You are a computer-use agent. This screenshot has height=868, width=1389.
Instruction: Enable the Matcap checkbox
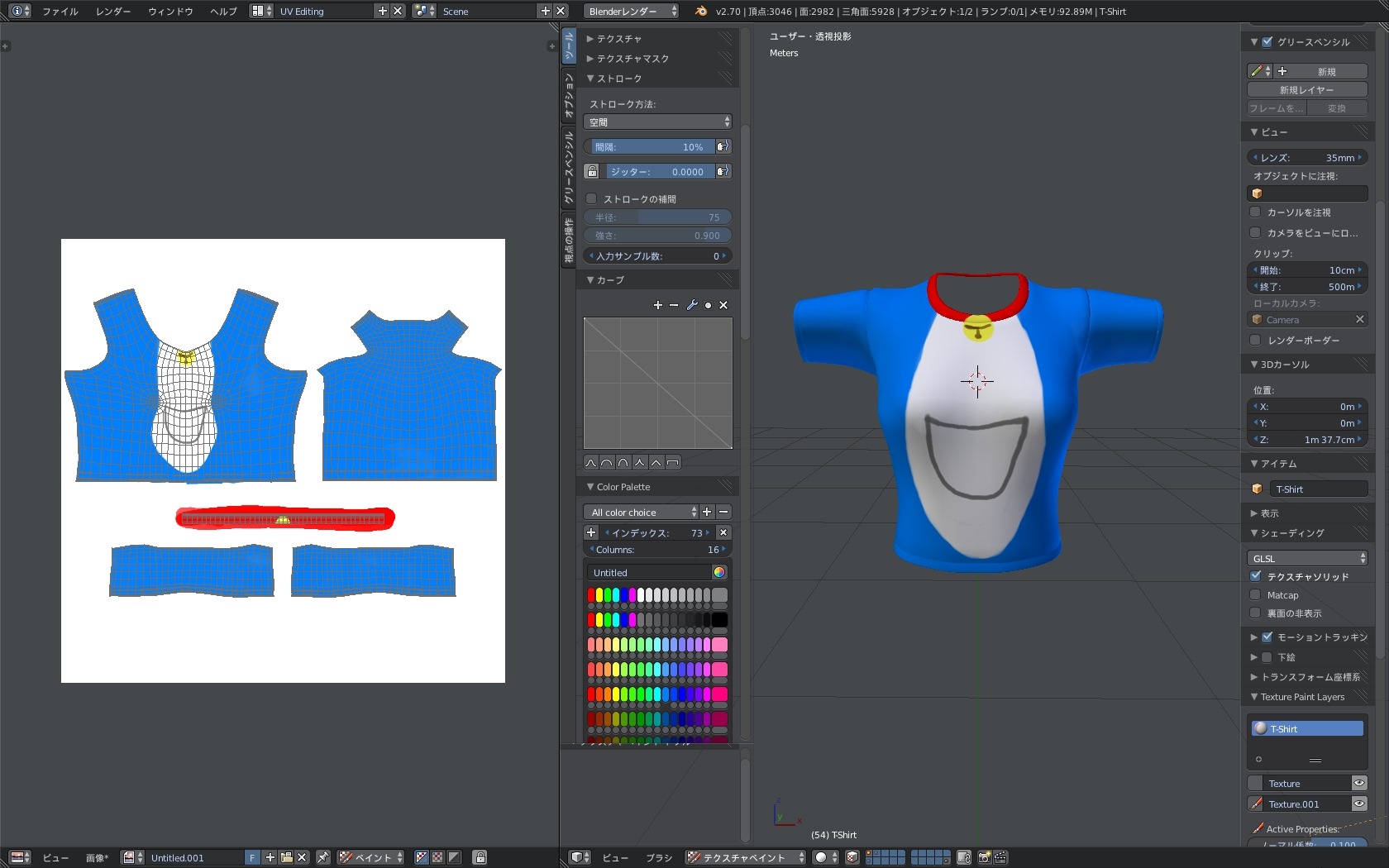pos(1255,594)
